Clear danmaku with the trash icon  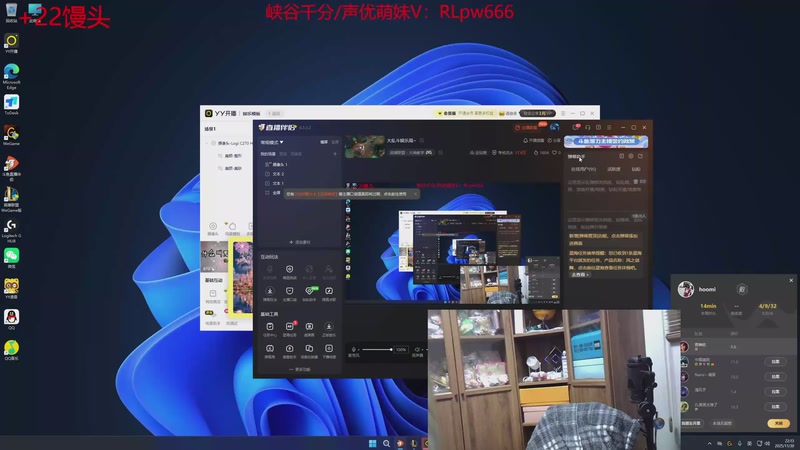point(636,182)
